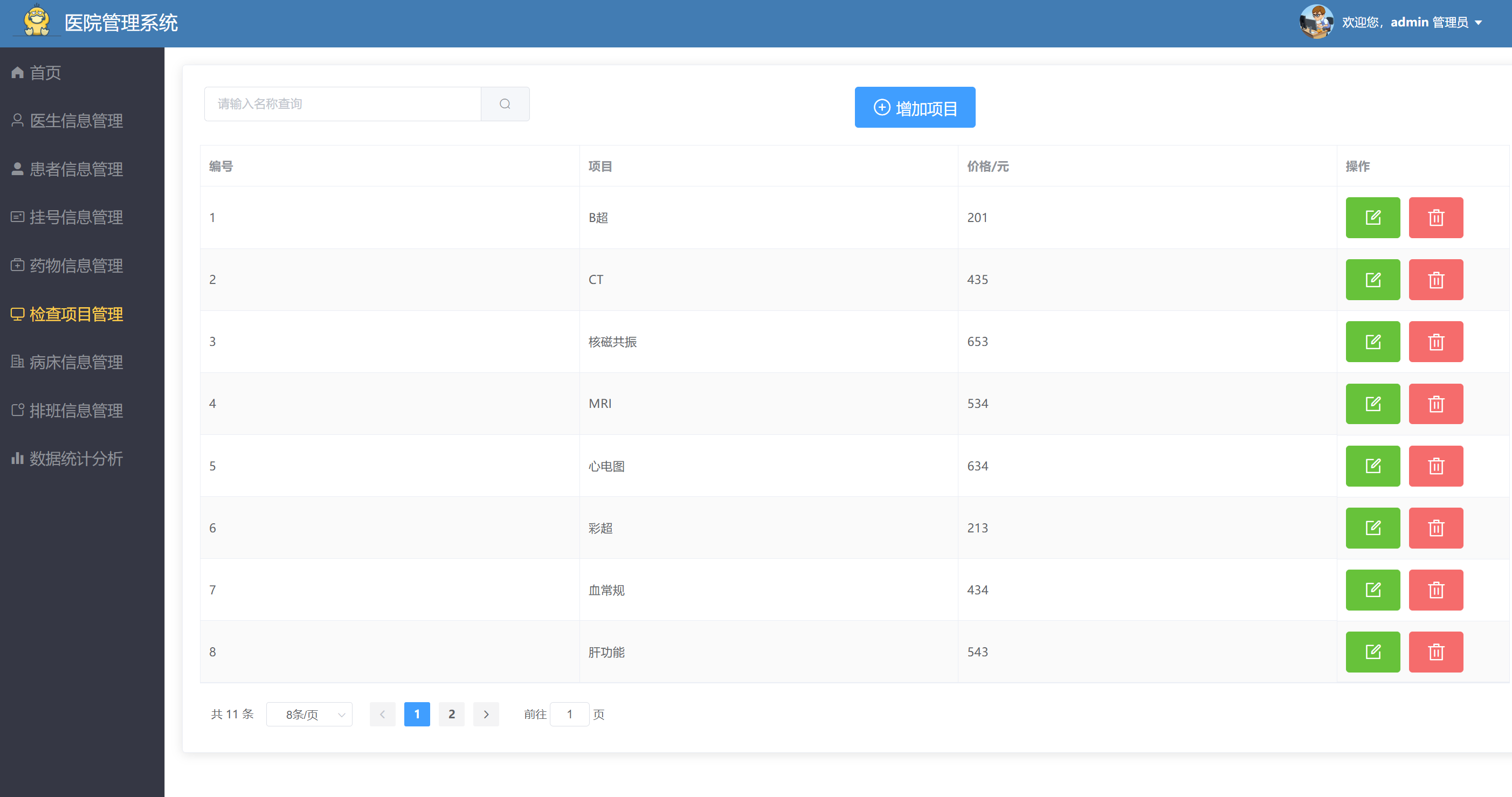Click the admin avatar picture
Viewport: 1512px width, 797px height.
point(1316,22)
